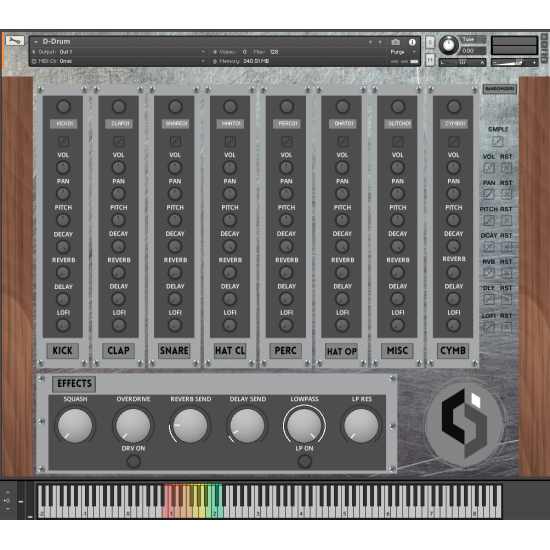
Task: Toggle the top round button of KICK channel
Action: (x=63, y=106)
